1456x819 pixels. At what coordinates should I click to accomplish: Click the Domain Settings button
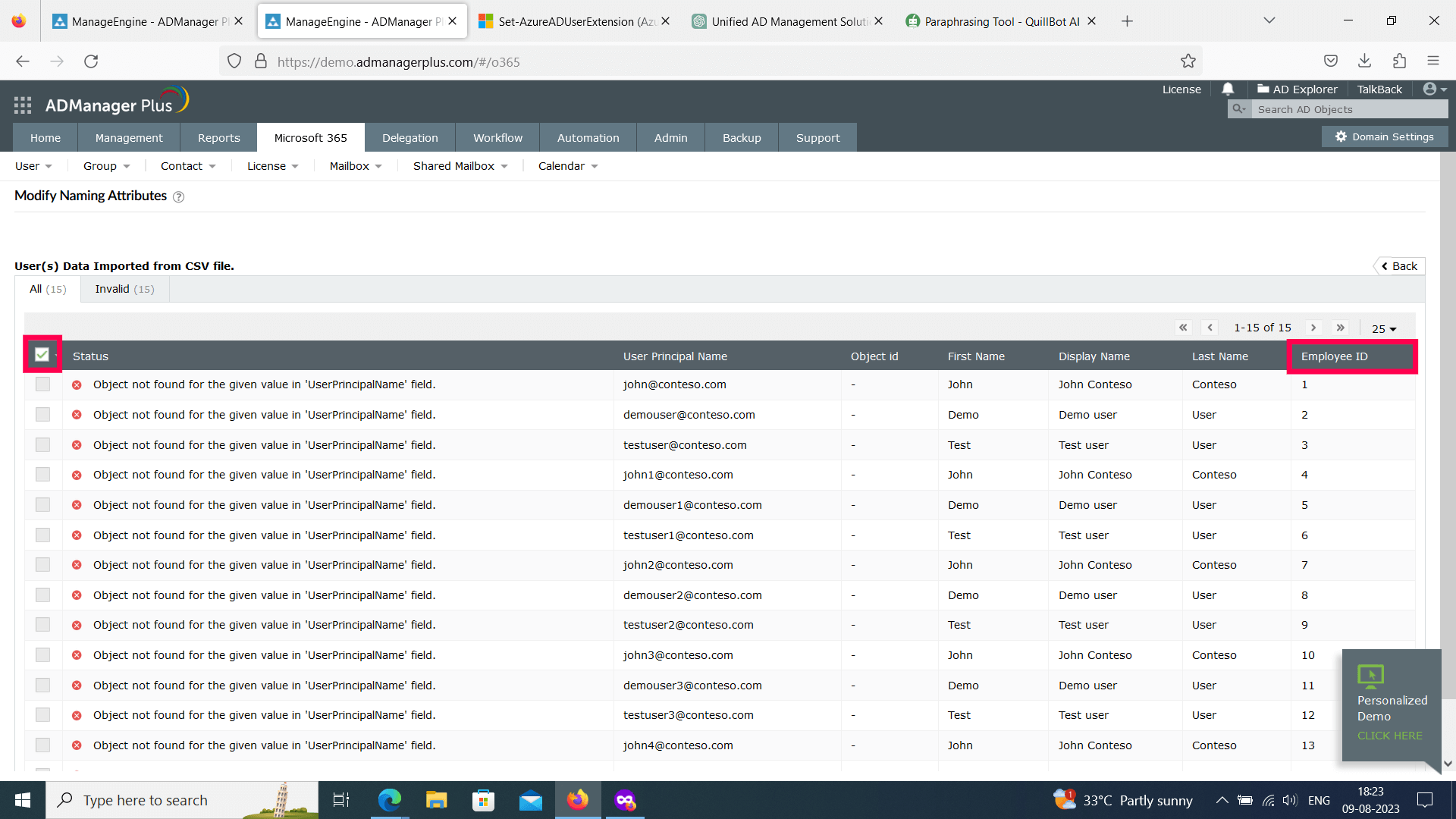click(1385, 136)
